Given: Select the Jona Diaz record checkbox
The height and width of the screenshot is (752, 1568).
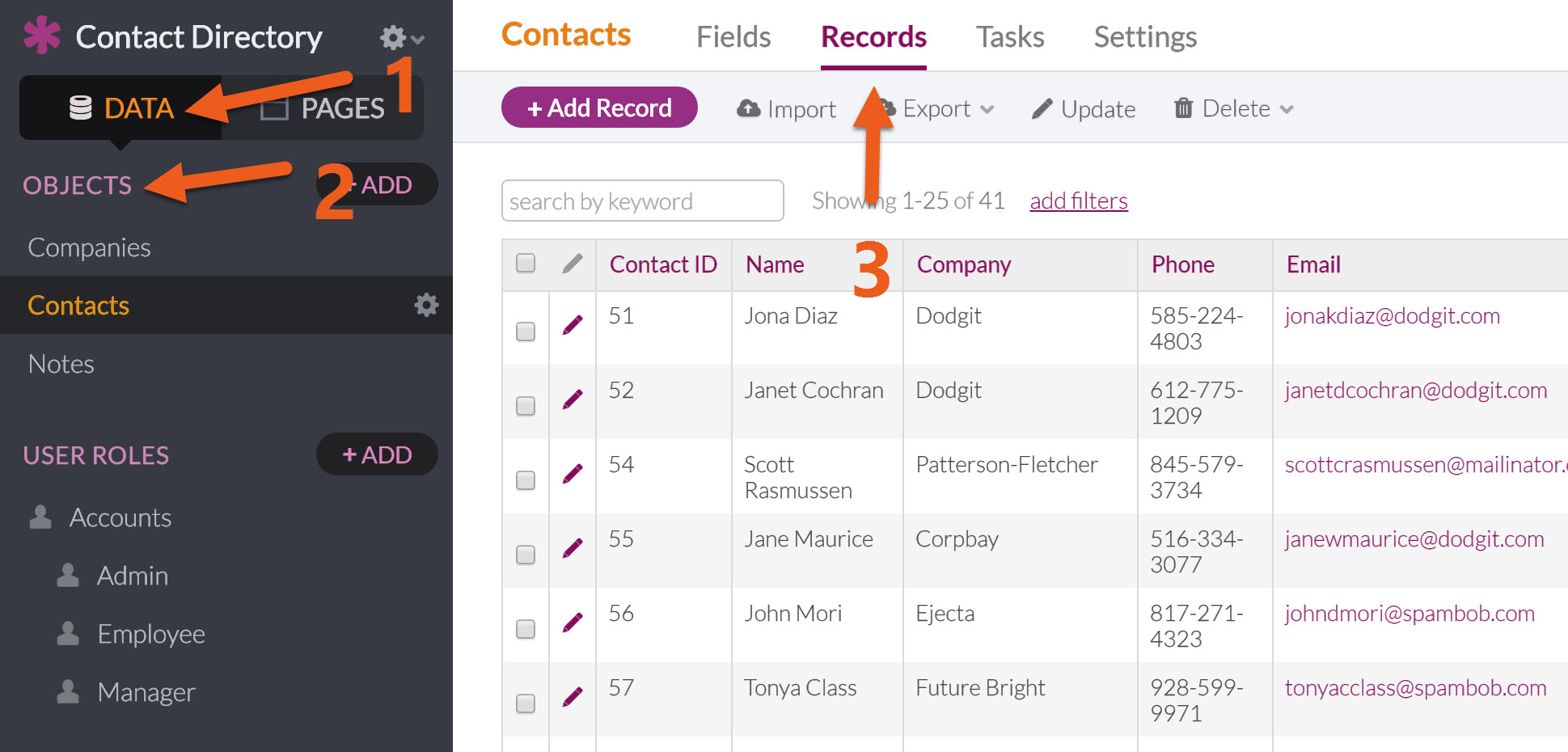Looking at the screenshot, I should click(526, 331).
